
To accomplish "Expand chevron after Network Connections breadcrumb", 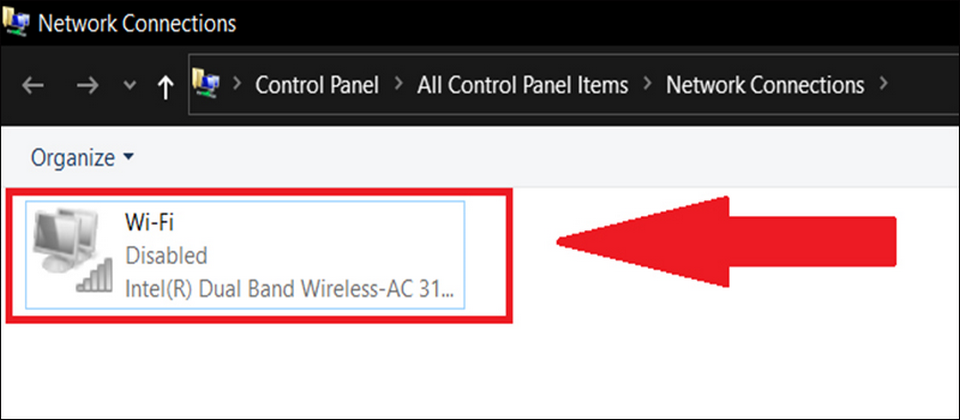I will click(883, 85).
